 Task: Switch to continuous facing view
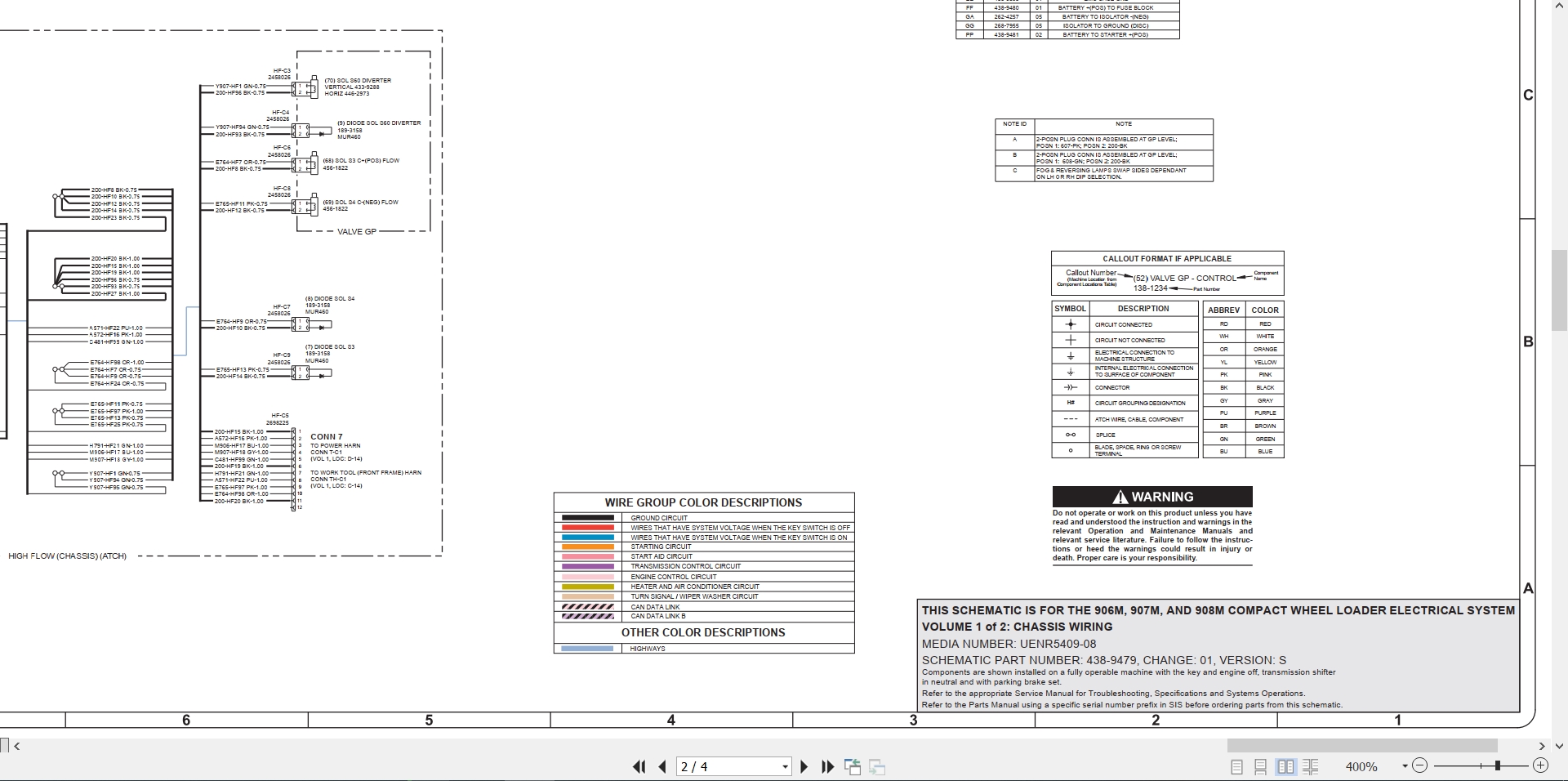(x=1310, y=766)
